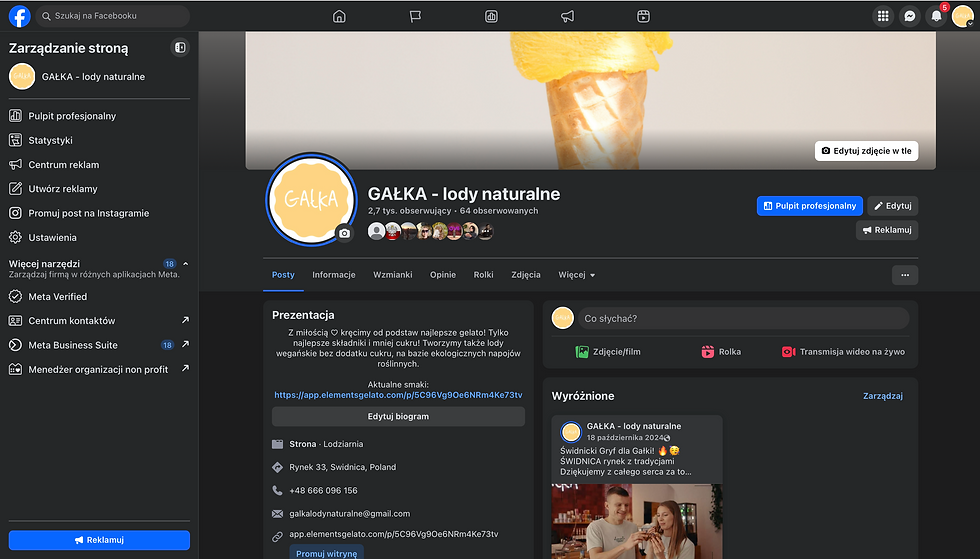This screenshot has width=980, height=559.
Task: Open the elementsgelato link under Aktualne smaki
Action: 398,395
